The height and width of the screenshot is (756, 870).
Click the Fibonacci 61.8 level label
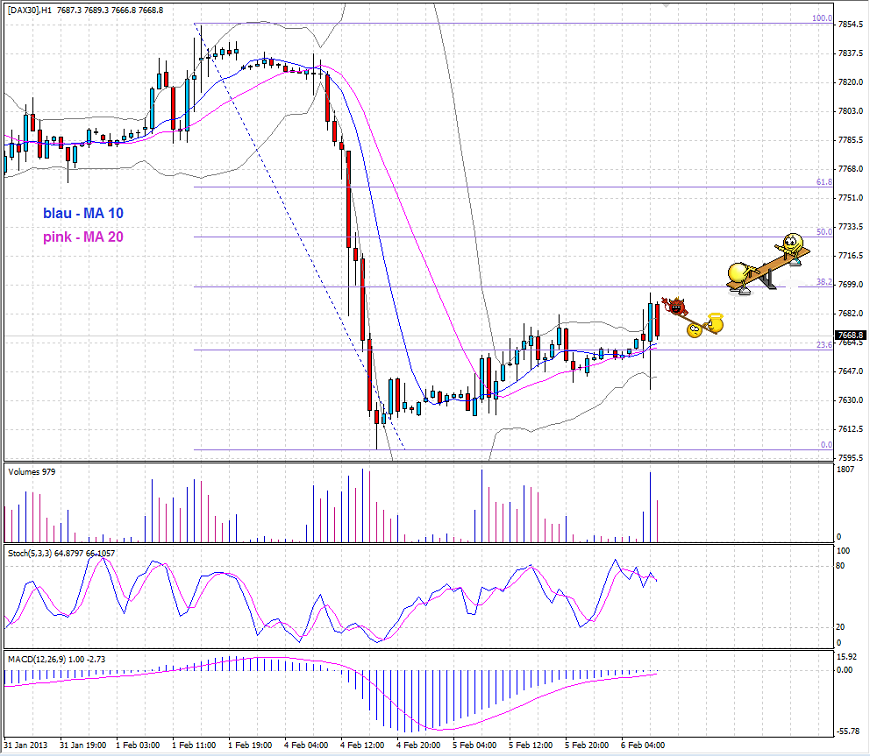pyautogui.click(x=824, y=182)
